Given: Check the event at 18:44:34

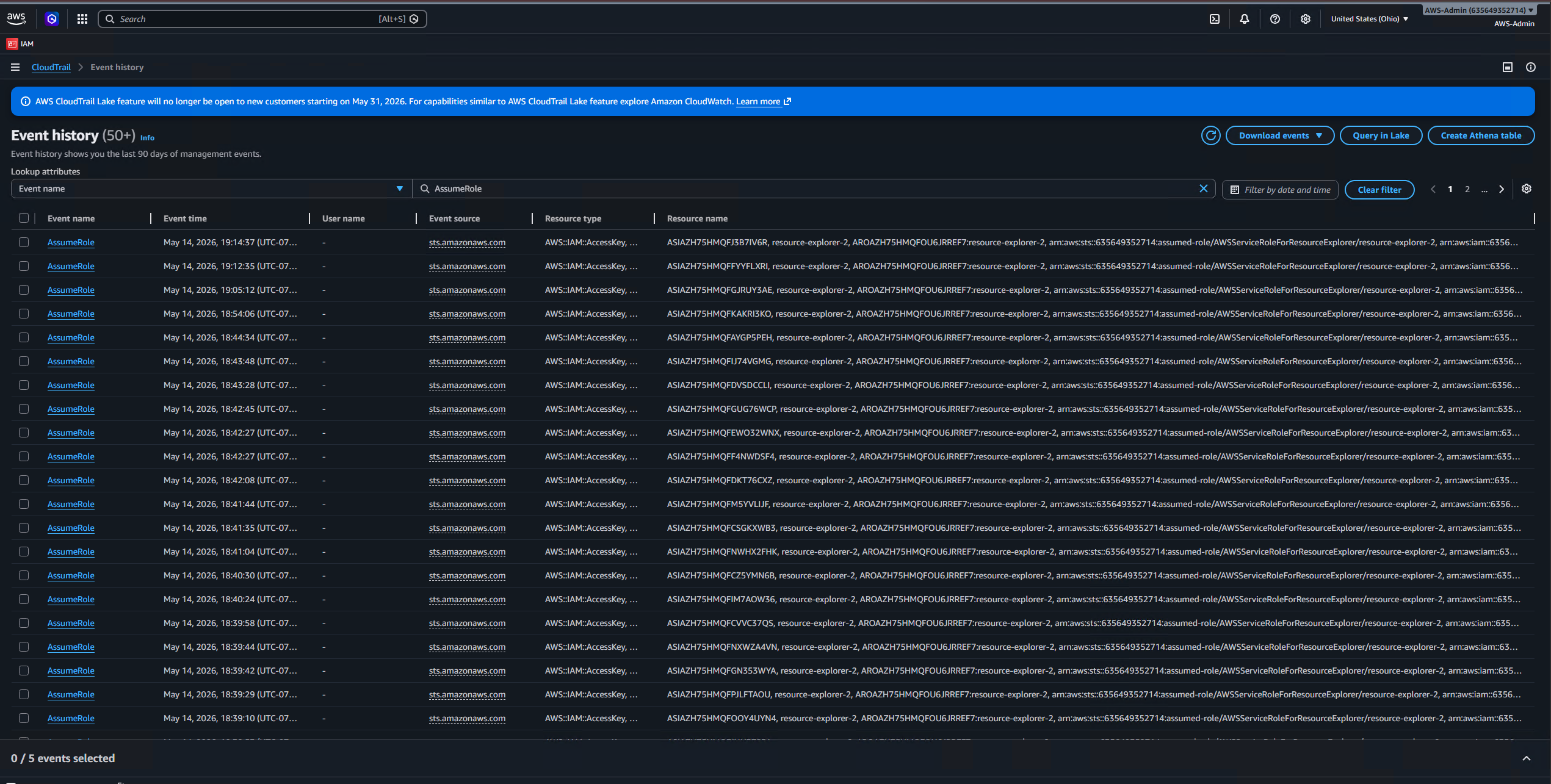Looking at the screenshot, I should pos(24,337).
